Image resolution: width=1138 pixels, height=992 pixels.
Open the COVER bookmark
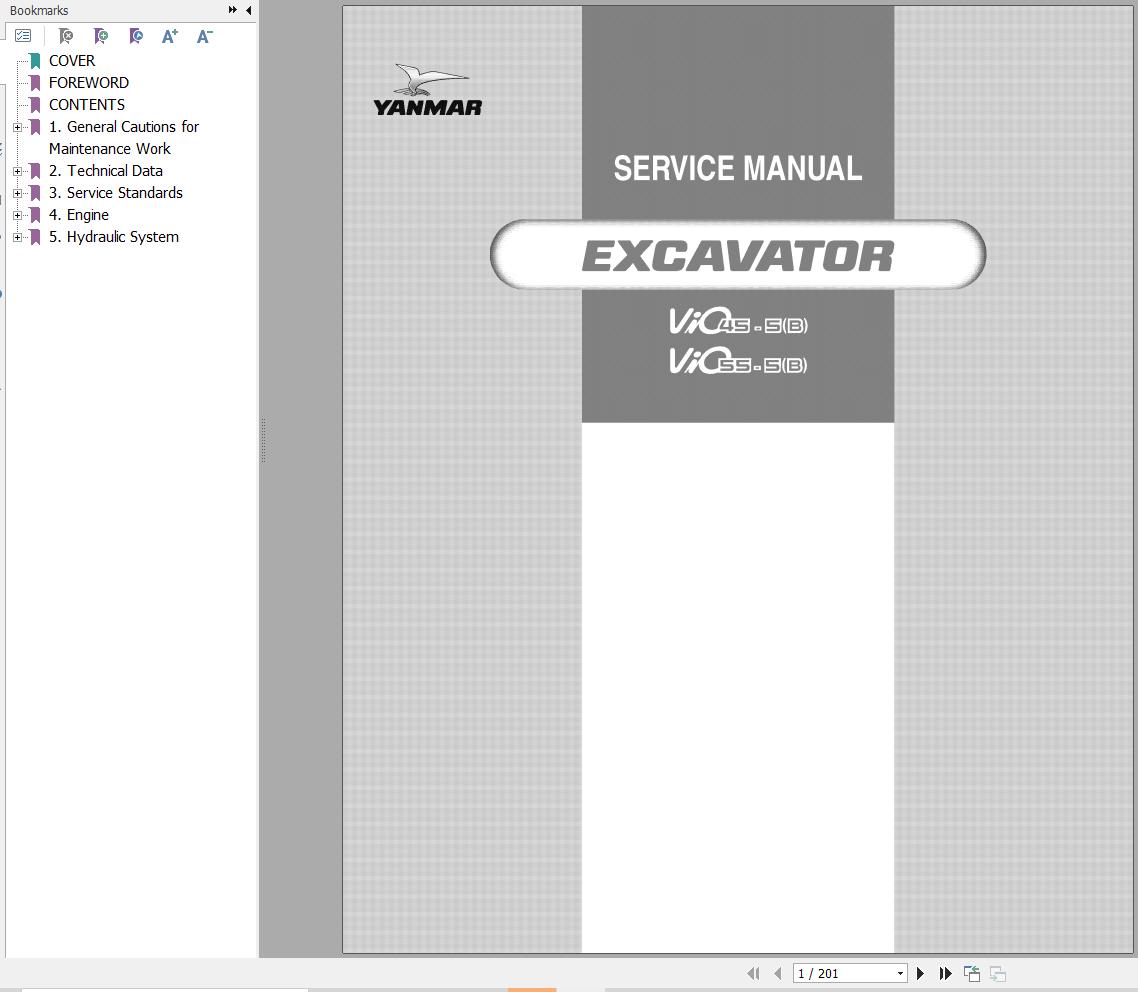click(72, 61)
